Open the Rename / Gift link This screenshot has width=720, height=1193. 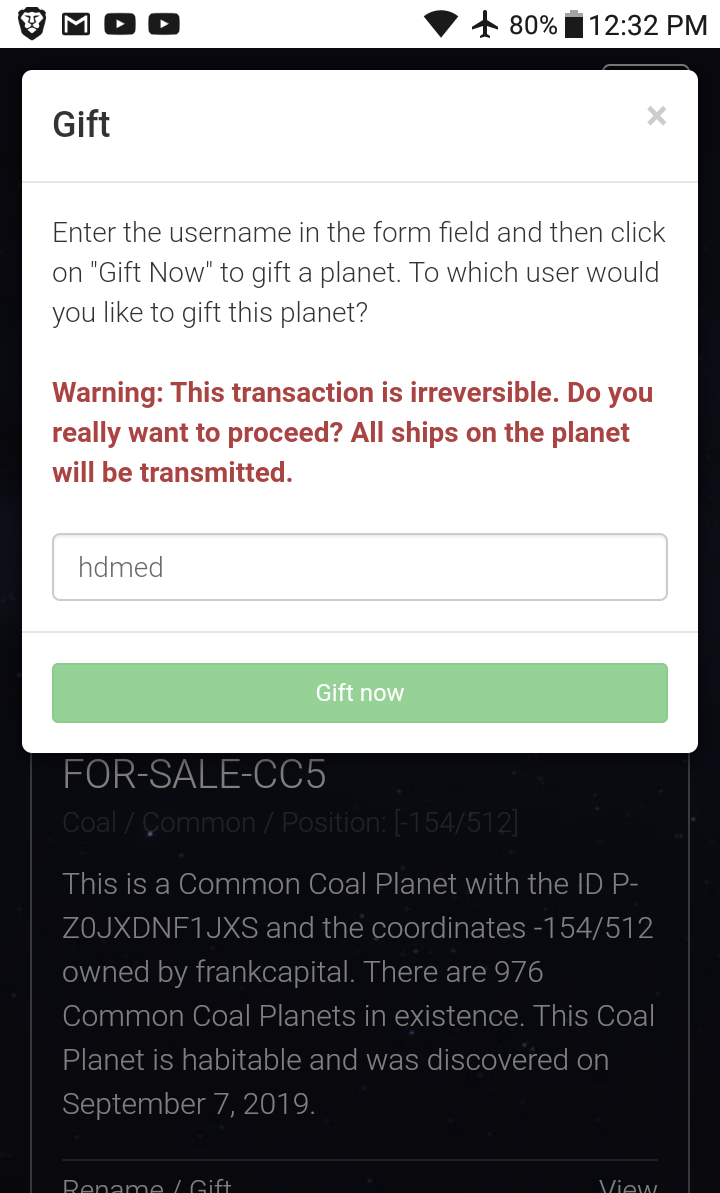(147, 1184)
